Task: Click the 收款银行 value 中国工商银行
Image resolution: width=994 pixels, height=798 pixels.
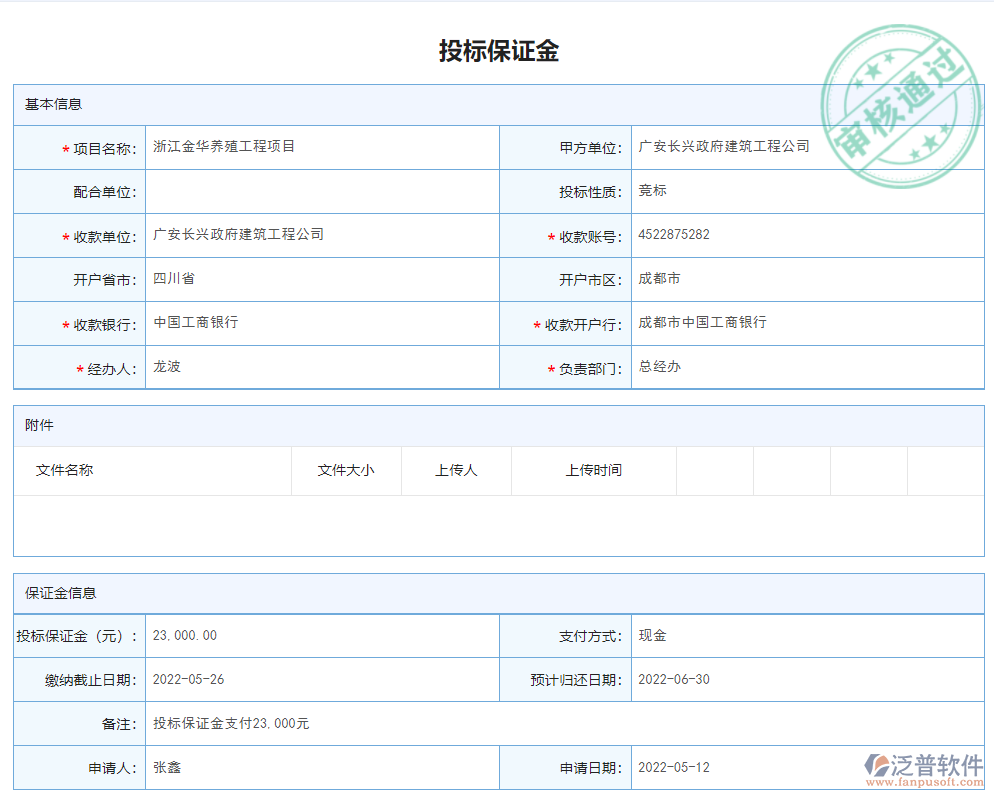Action: pyautogui.click(x=192, y=323)
